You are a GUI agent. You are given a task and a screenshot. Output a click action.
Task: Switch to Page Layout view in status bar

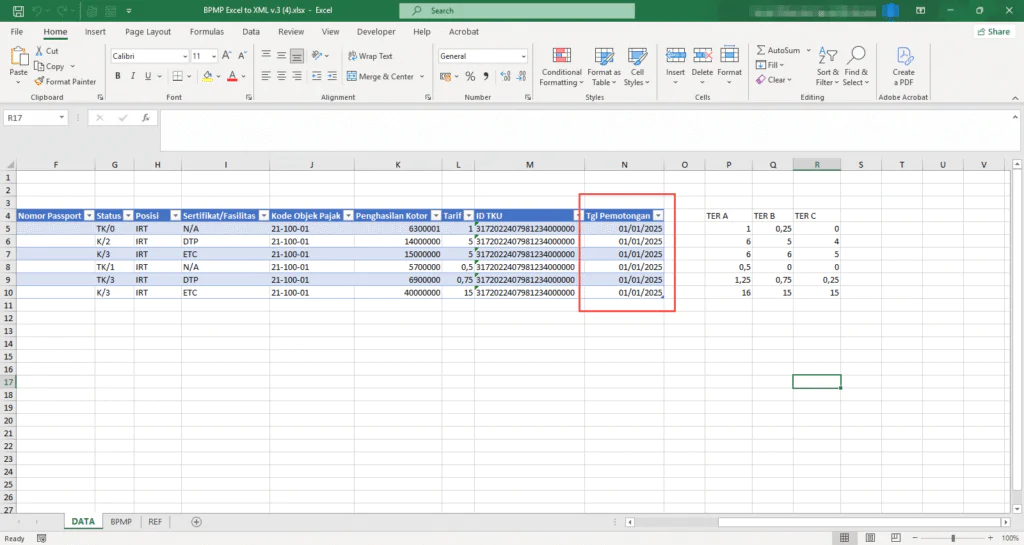point(870,538)
